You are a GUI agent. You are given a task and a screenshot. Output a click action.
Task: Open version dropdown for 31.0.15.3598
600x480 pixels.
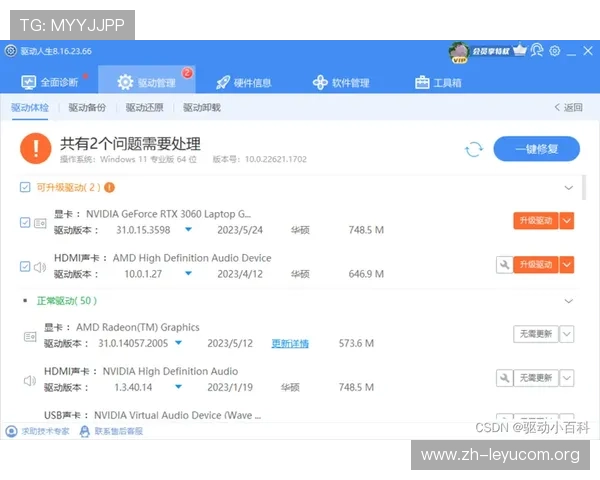(x=188, y=229)
